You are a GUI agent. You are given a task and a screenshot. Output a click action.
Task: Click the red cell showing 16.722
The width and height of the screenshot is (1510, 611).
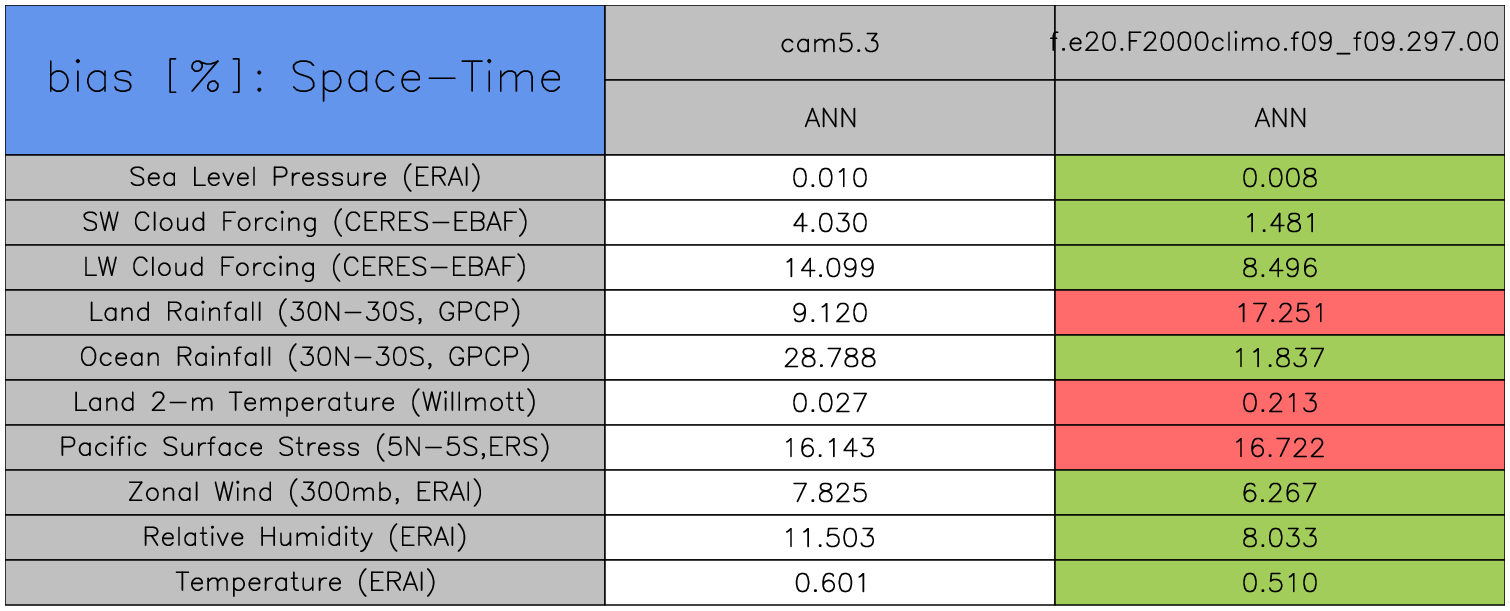pos(1280,448)
